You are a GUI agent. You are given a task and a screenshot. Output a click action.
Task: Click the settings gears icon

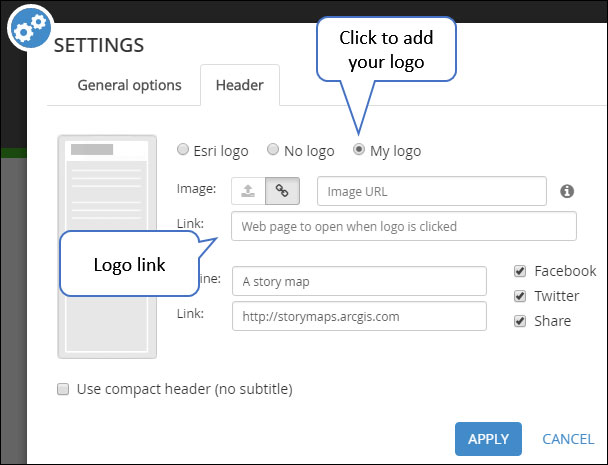[x=30, y=29]
